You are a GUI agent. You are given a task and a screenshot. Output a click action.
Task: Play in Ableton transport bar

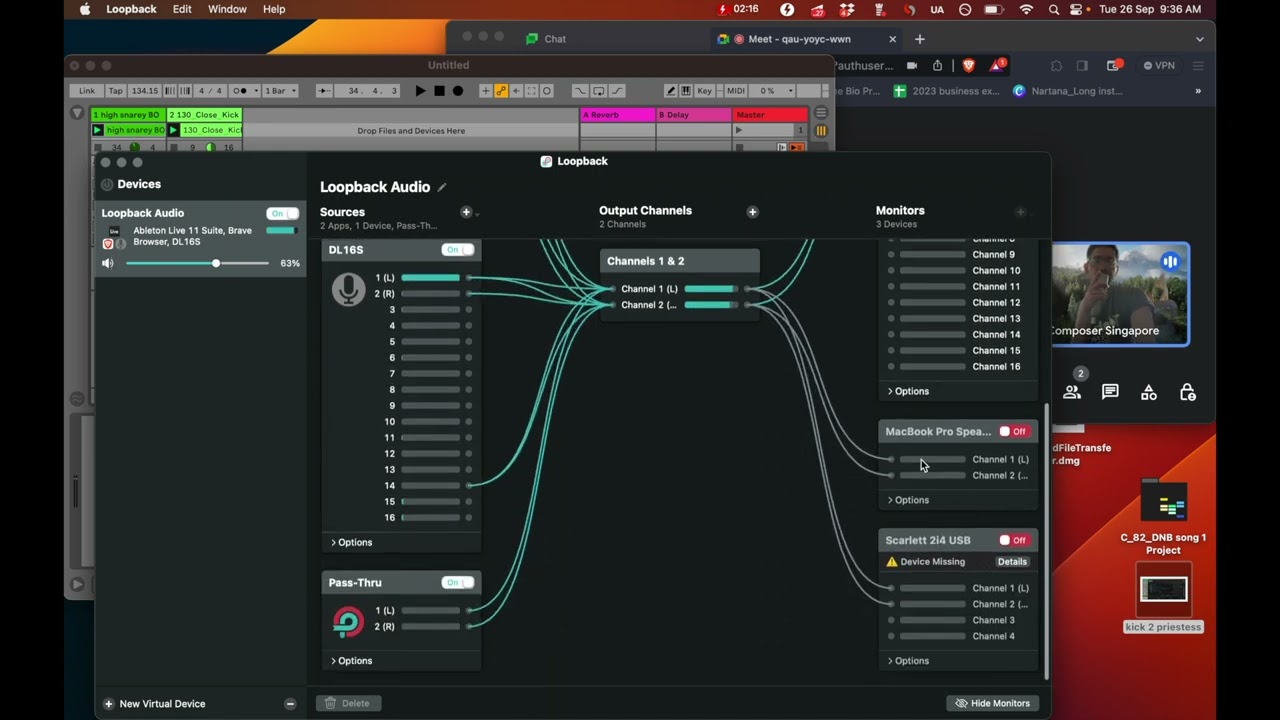[420, 91]
